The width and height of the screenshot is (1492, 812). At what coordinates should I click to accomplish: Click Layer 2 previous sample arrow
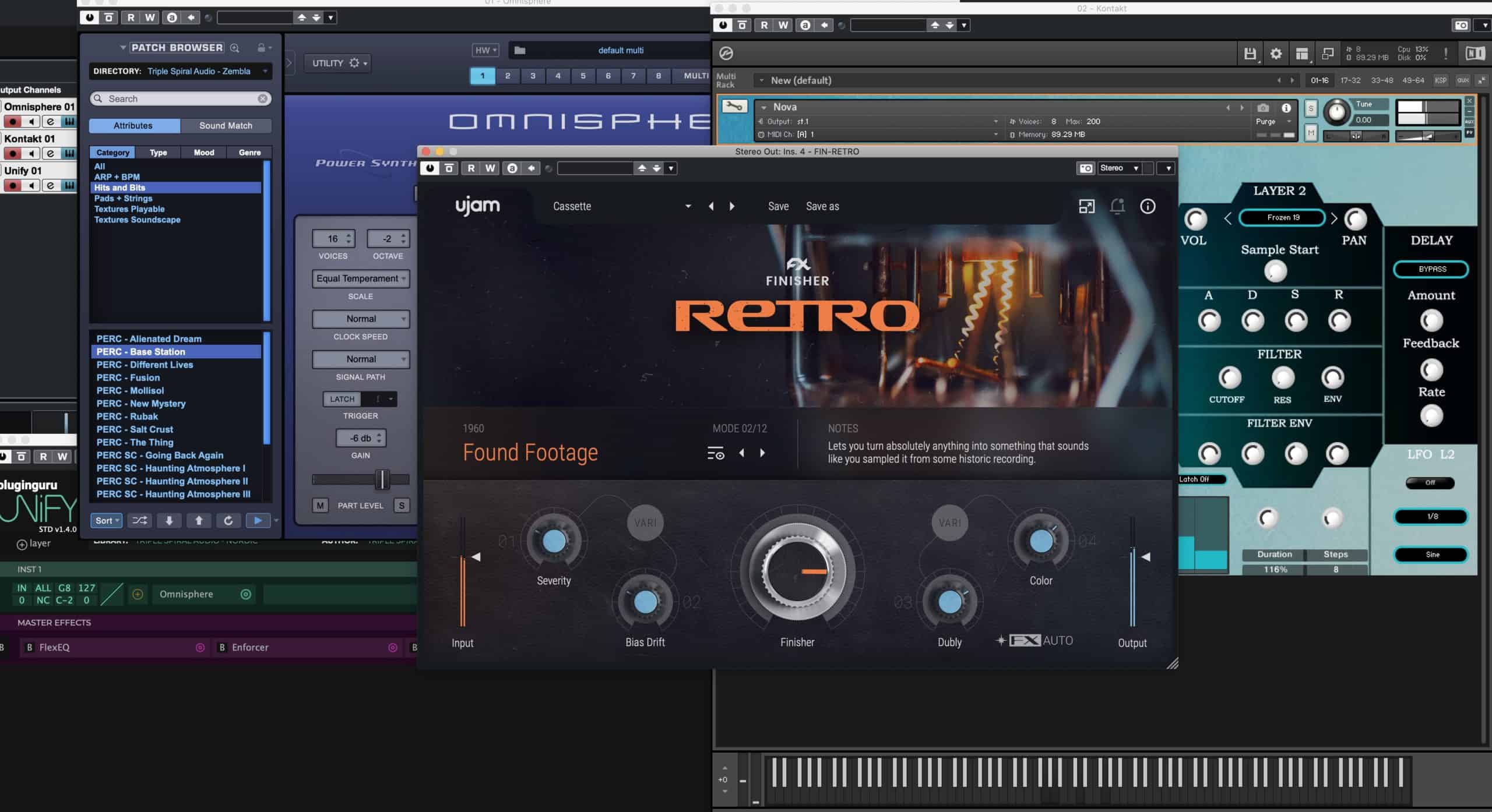(x=1228, y=218)
